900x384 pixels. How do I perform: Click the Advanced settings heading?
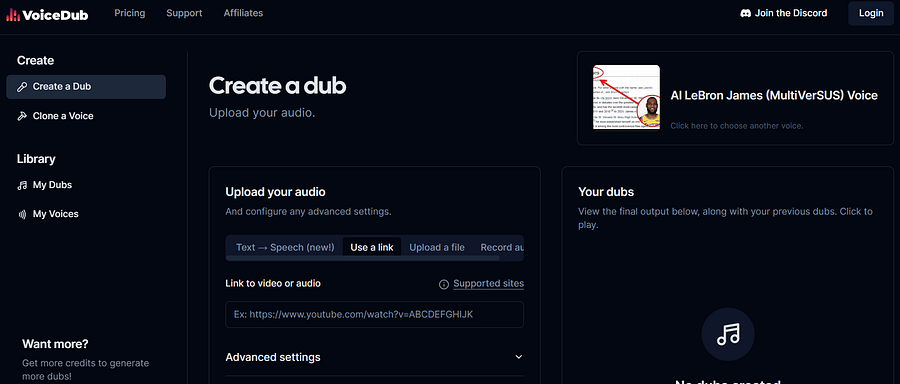pyautogui.click(x=273, y=357)
